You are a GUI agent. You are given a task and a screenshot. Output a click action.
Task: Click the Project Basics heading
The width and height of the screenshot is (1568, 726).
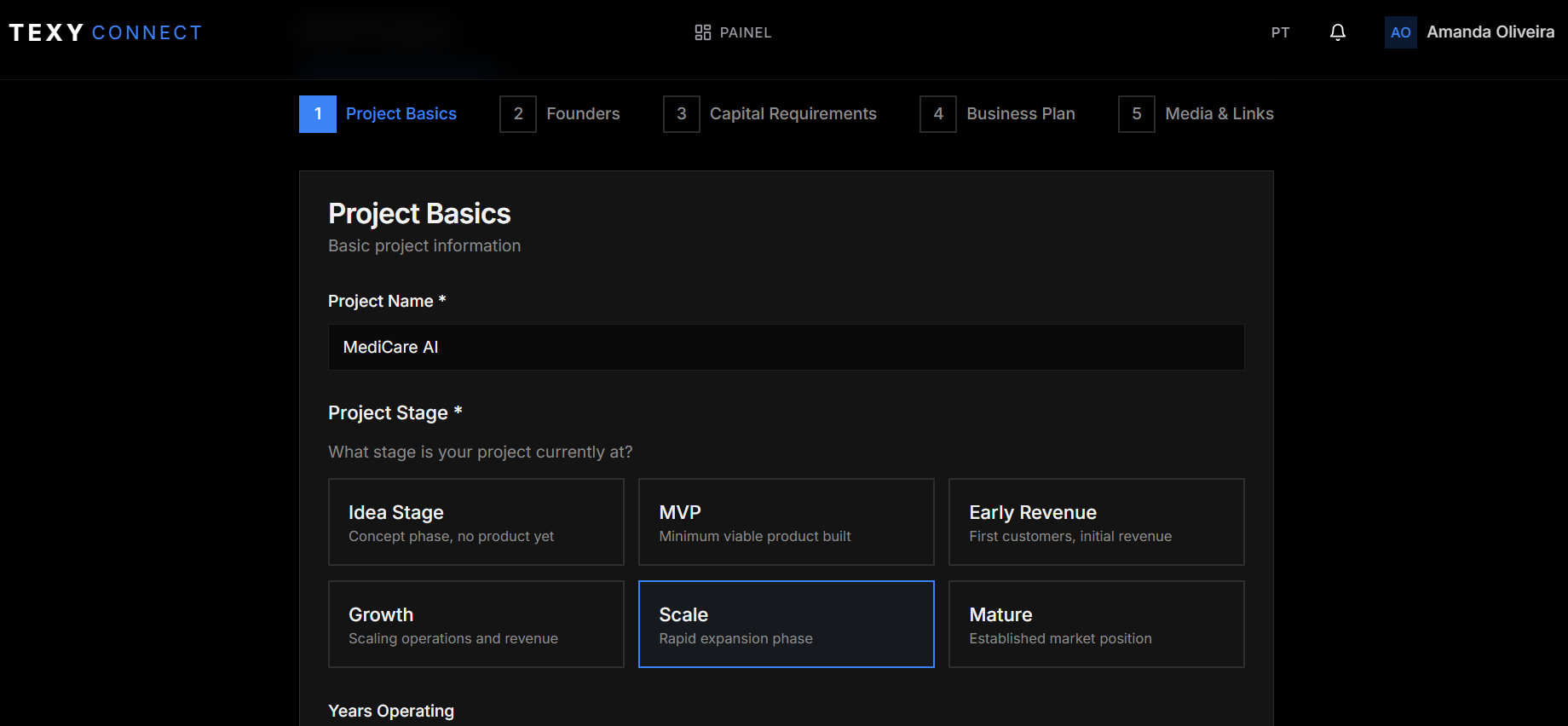point(419,214)
